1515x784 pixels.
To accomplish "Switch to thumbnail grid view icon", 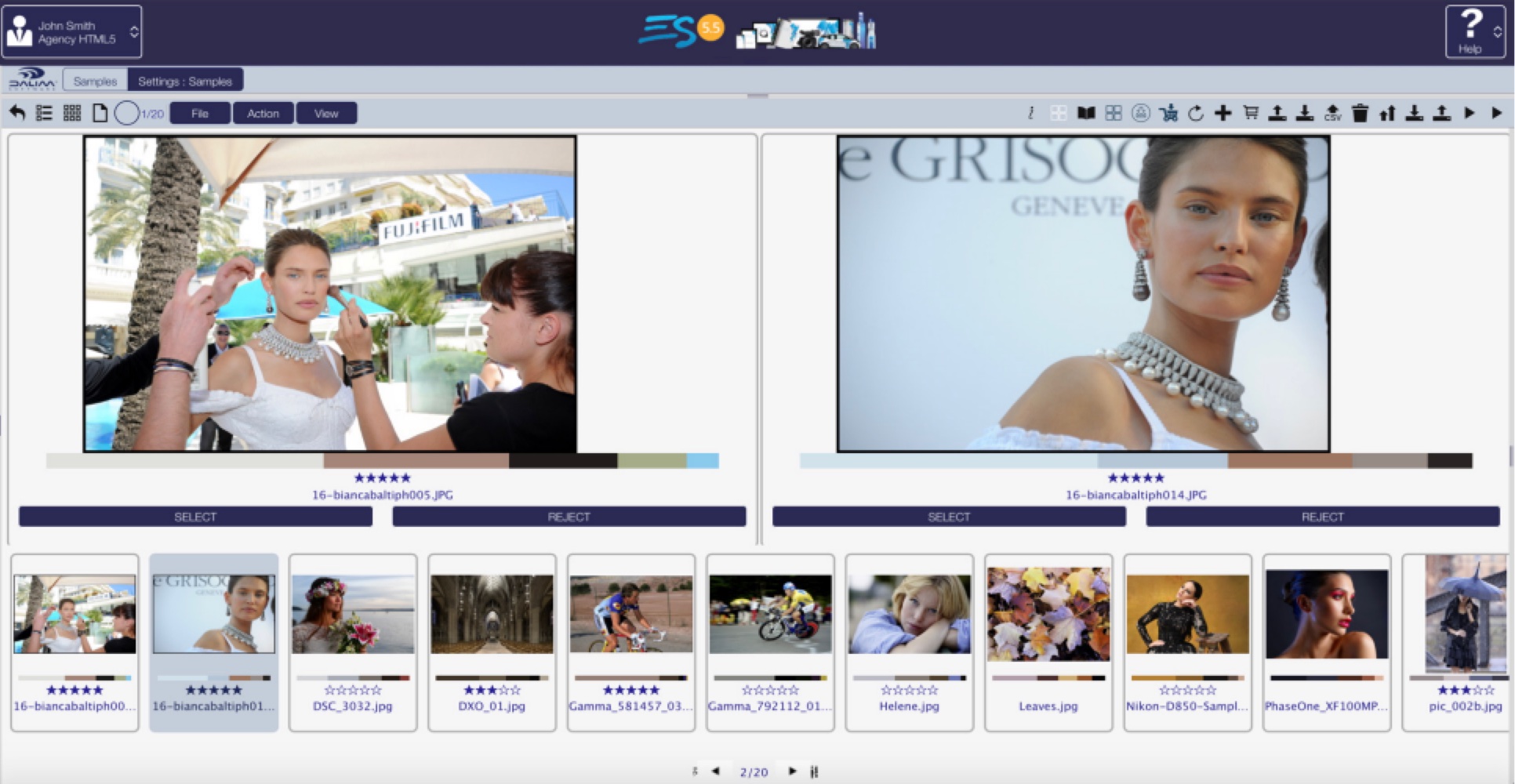I will (72, 113).
